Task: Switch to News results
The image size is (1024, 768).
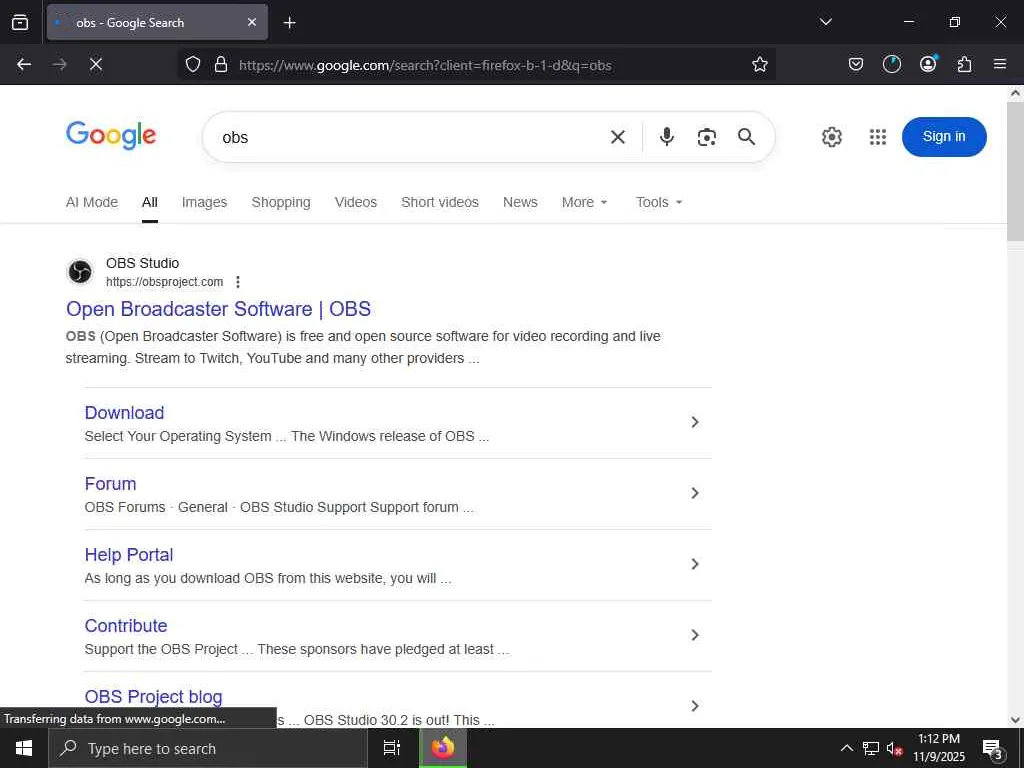Action: [x=520, y=202]
